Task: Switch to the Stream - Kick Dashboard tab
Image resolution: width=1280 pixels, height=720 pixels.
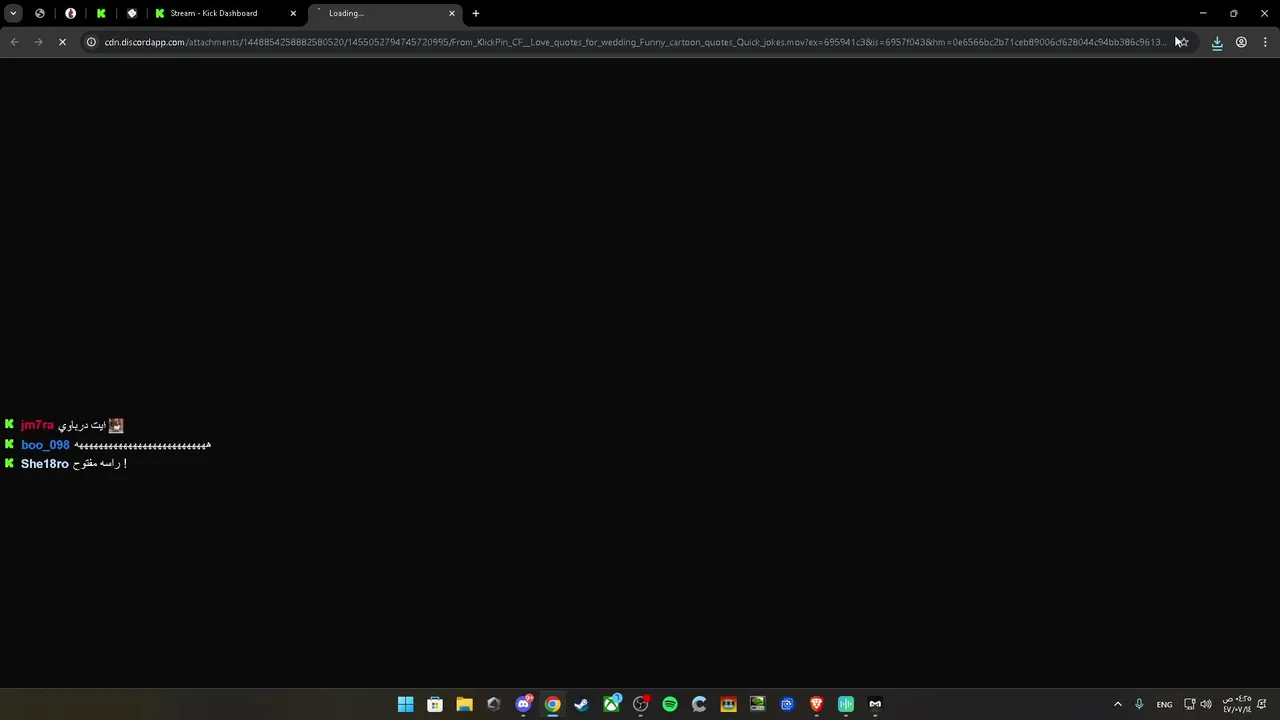Action: click(x=225, y=13)
